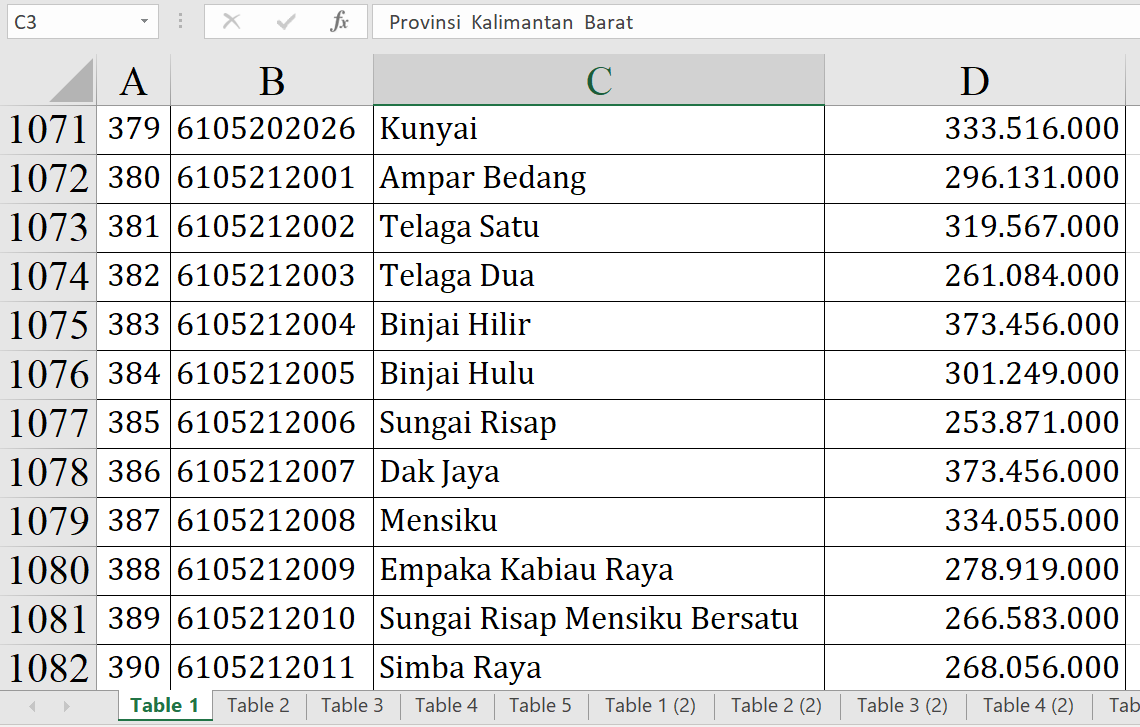Viewport: 1140px width, 727px height.
Task: Open the Name Box dropdown arrow
Action: (145, 22)
